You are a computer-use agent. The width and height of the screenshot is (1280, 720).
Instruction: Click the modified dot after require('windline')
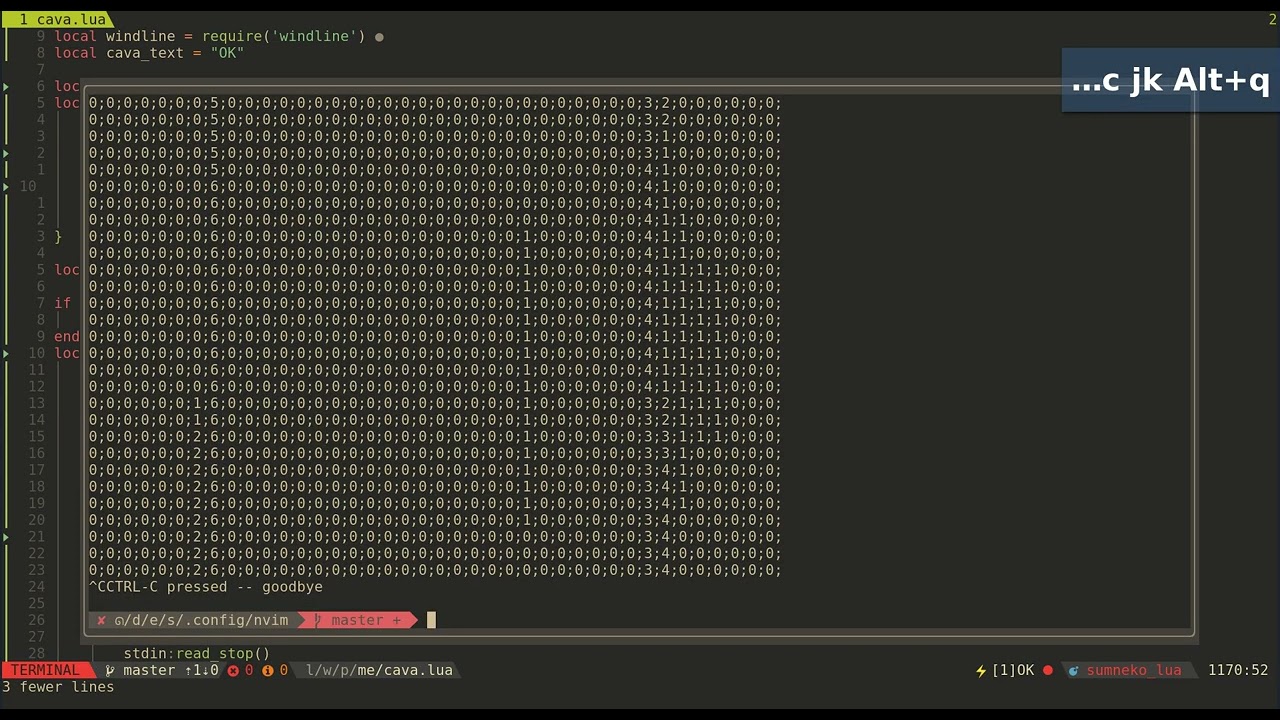click(379, 37)
